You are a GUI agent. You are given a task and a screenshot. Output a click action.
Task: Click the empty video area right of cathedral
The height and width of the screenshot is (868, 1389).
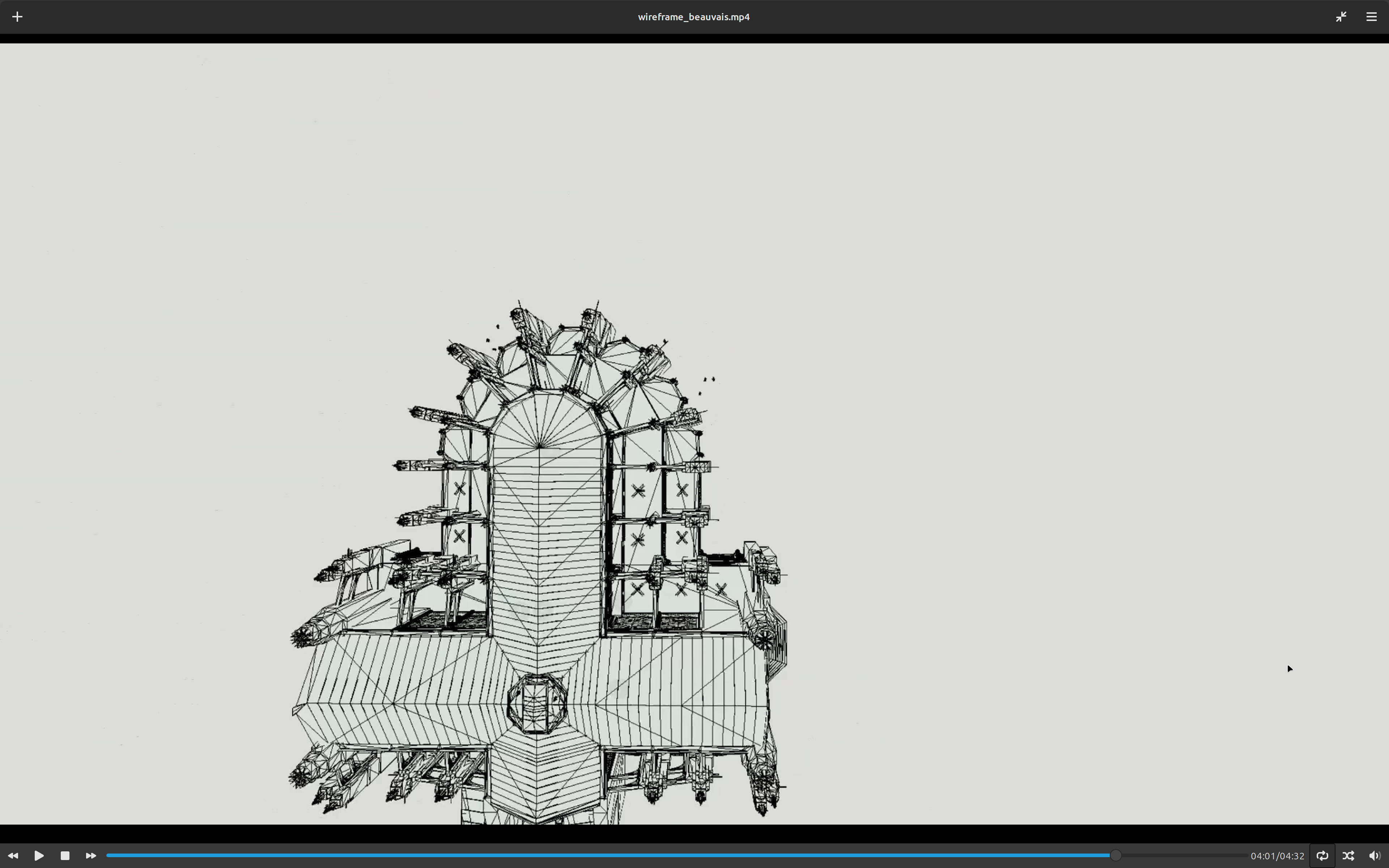point(1033,402)
